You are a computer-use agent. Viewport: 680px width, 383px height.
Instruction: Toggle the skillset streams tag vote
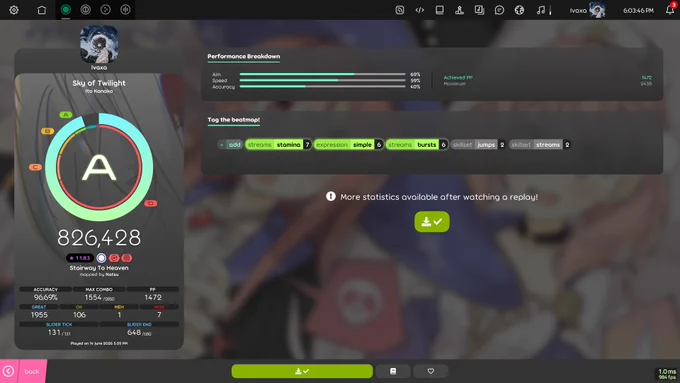(540, 144)
